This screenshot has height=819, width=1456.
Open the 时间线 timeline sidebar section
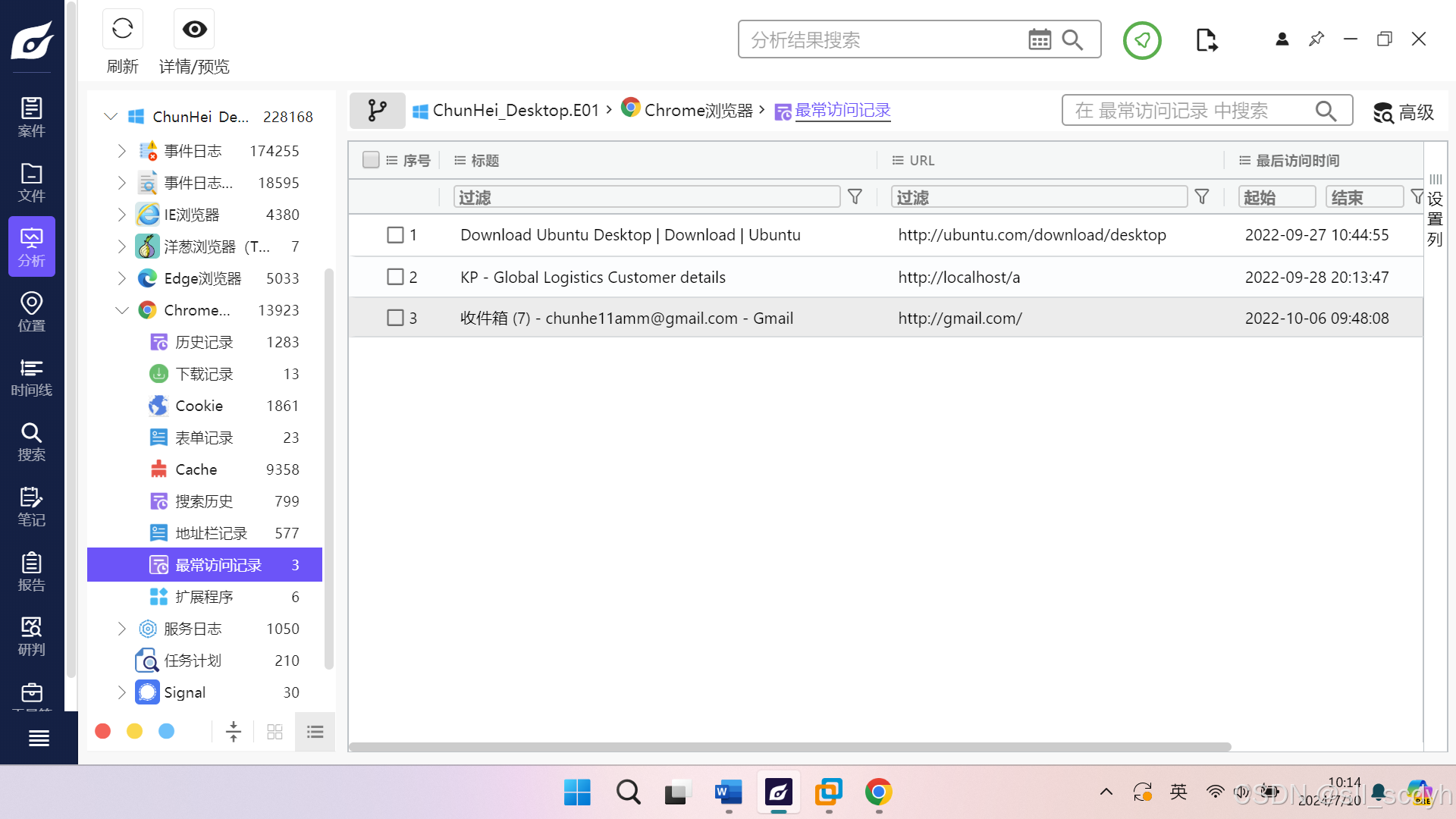[x=31, y=377]
